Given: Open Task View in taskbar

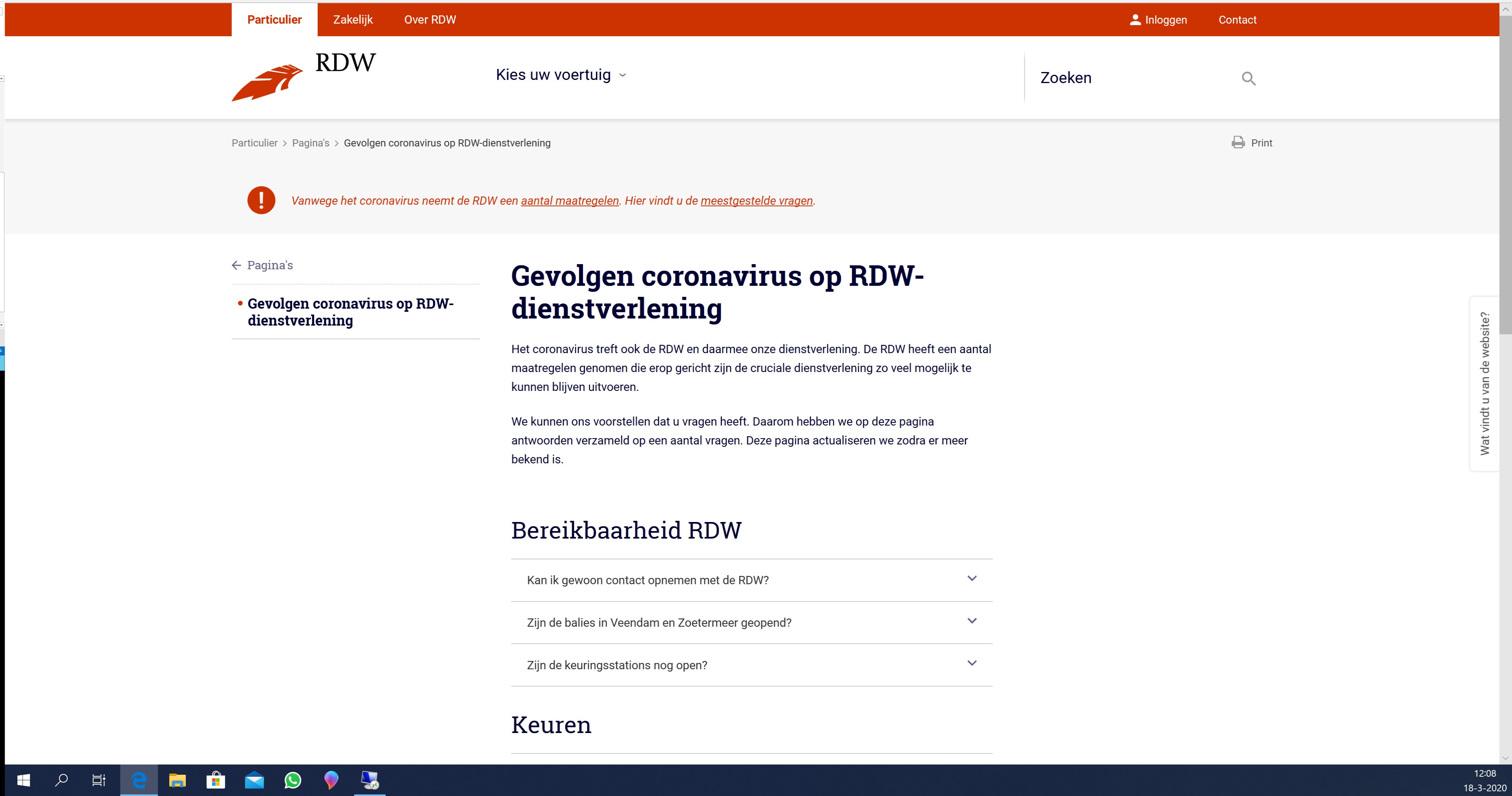Looking at the screenshot, I should [98, 780].
